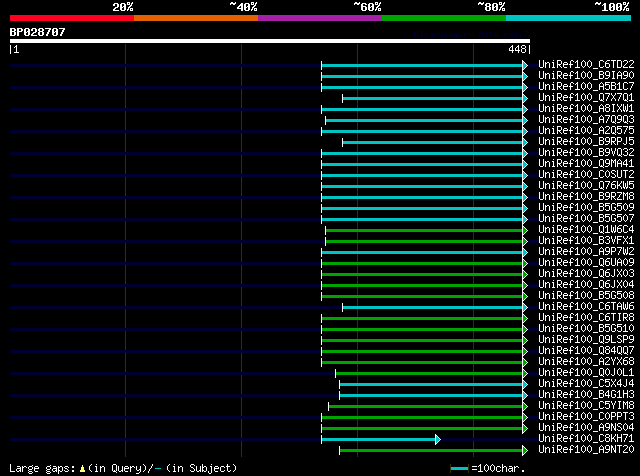
Task: Select the UniRef100_B5G510 label
Action: pos(586,329)
